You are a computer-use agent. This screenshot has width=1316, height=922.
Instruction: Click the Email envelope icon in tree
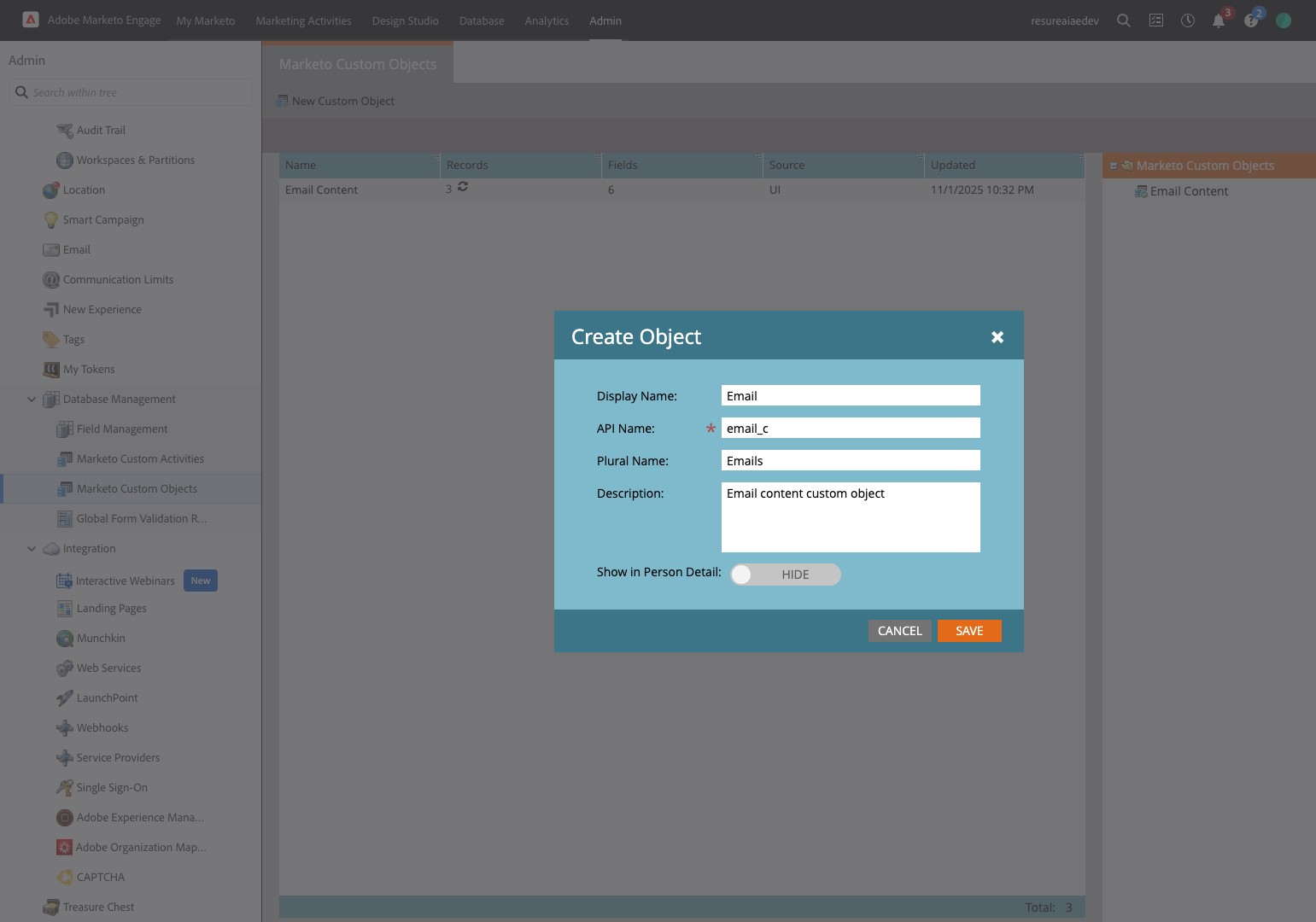click(50, 250)
